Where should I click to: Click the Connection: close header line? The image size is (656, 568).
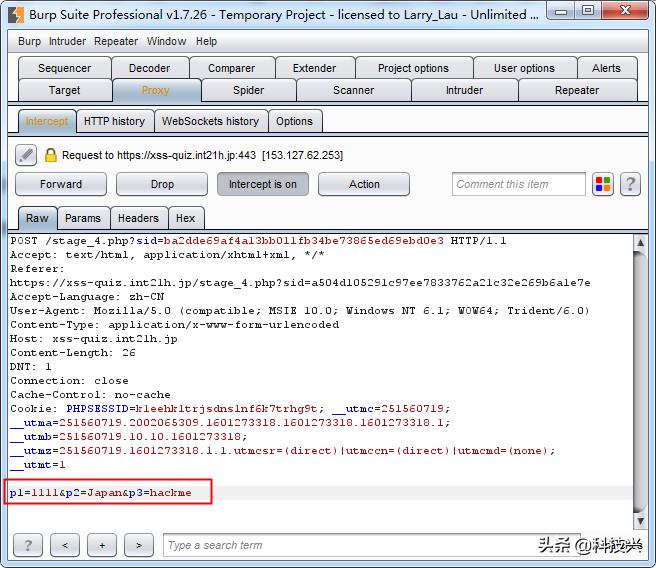point(69,381)
